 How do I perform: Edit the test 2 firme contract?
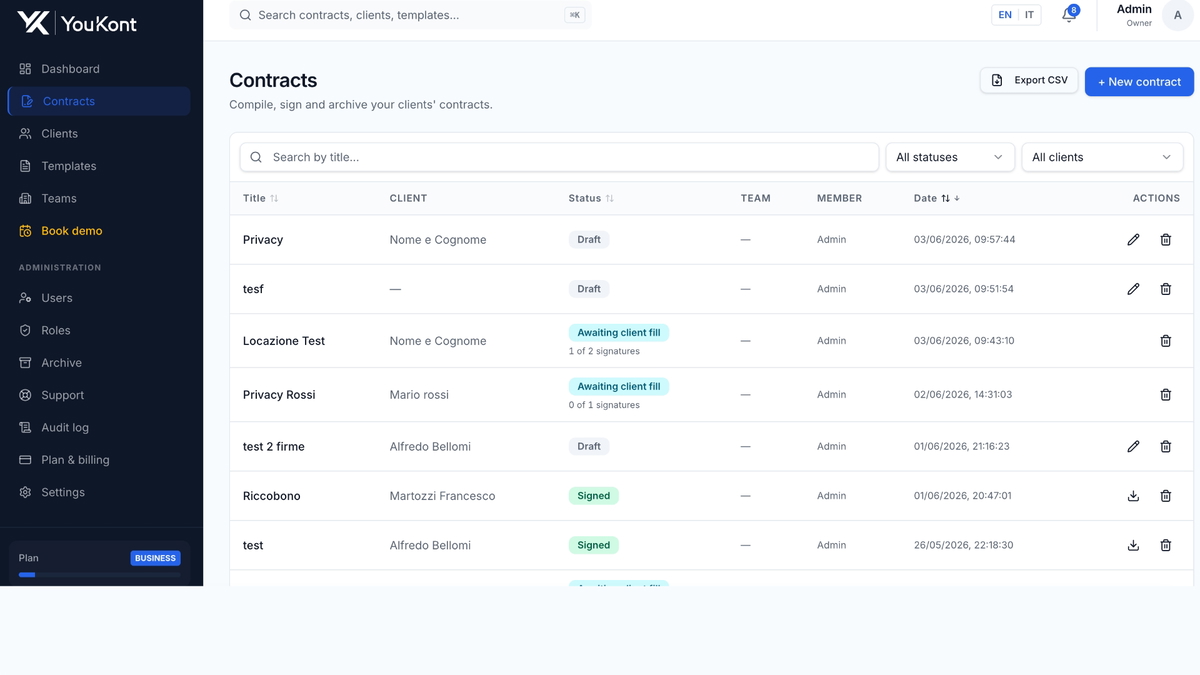pos(1133,447)
